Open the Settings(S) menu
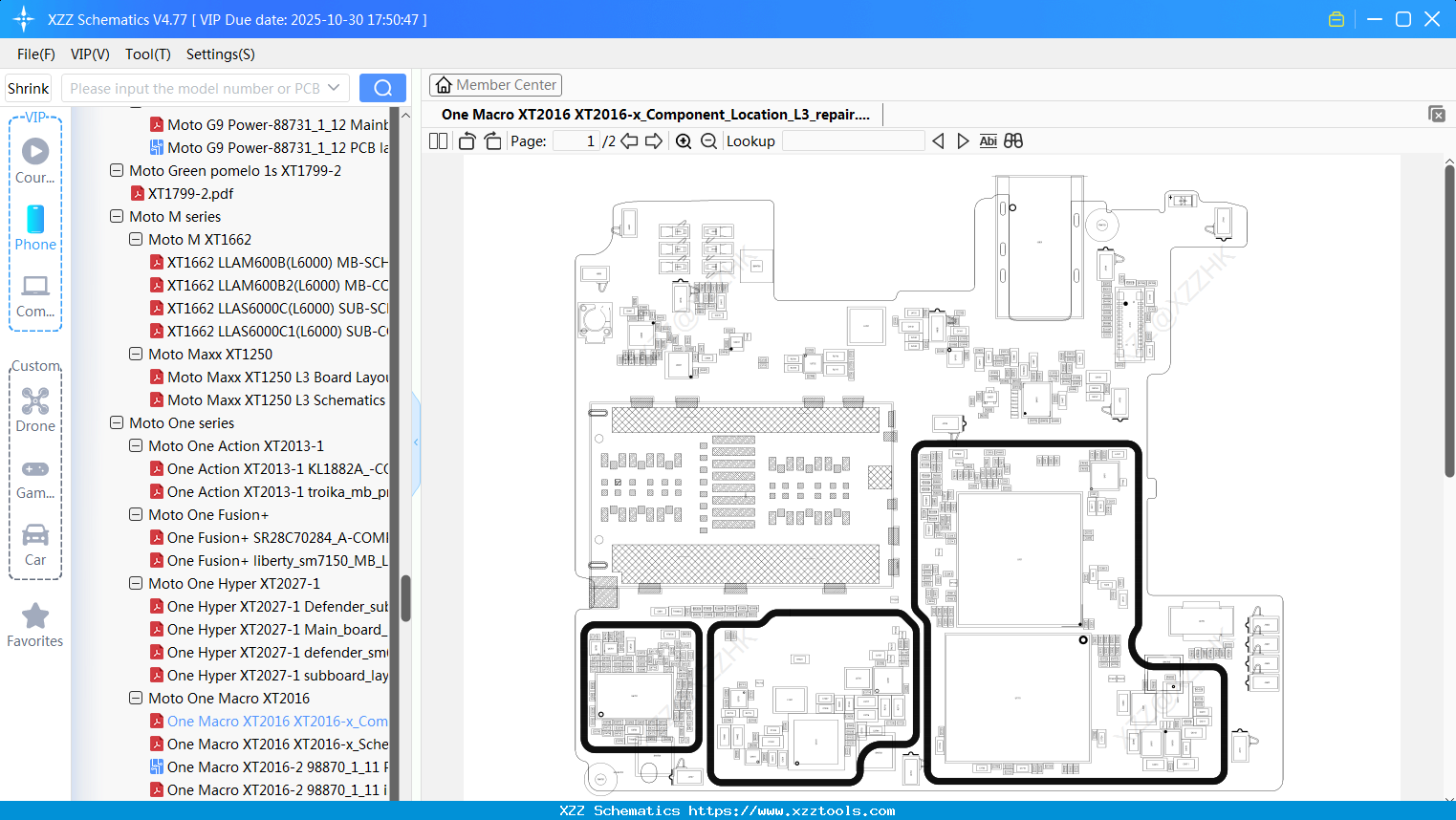Viewport: 1456px width, 820px height. (221, 54)
